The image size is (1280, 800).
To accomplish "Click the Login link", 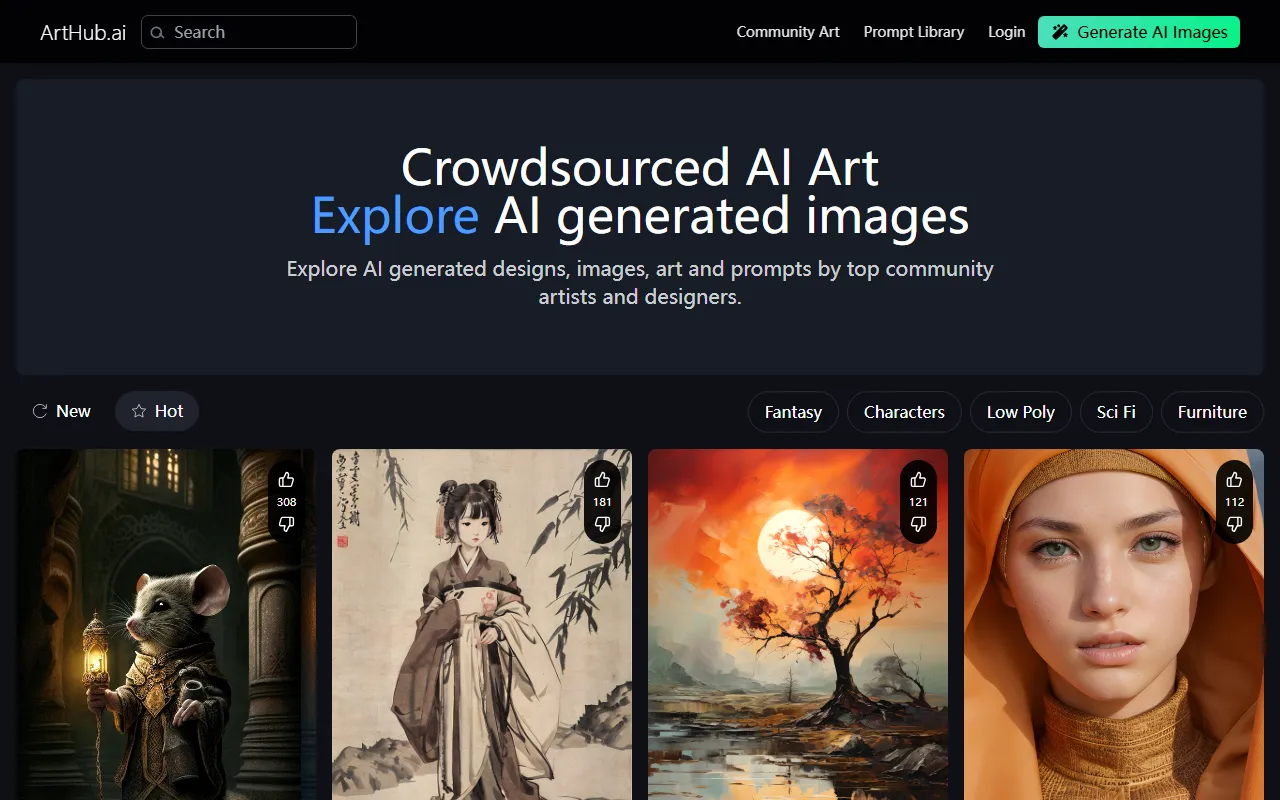I will click(1006, 32).
